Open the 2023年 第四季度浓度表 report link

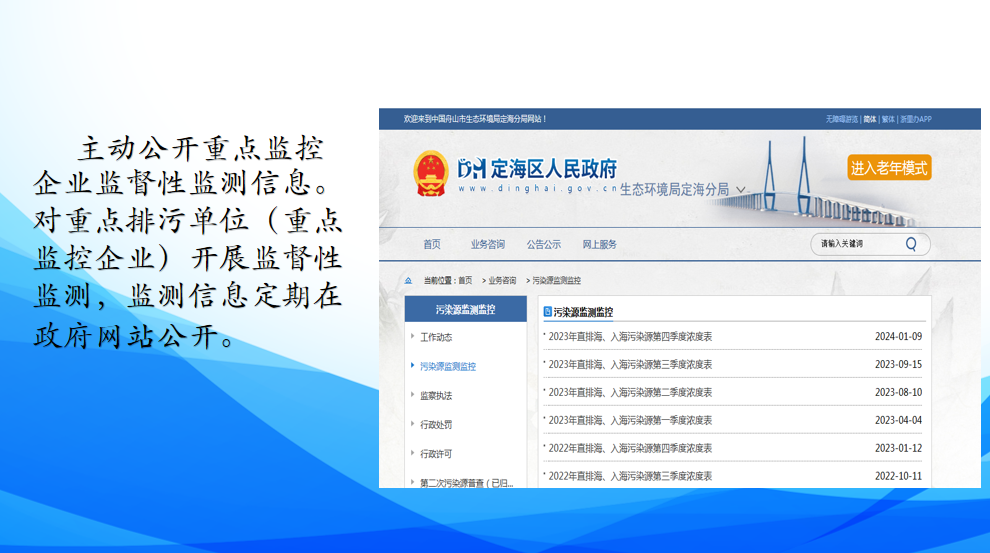(630, 337)
